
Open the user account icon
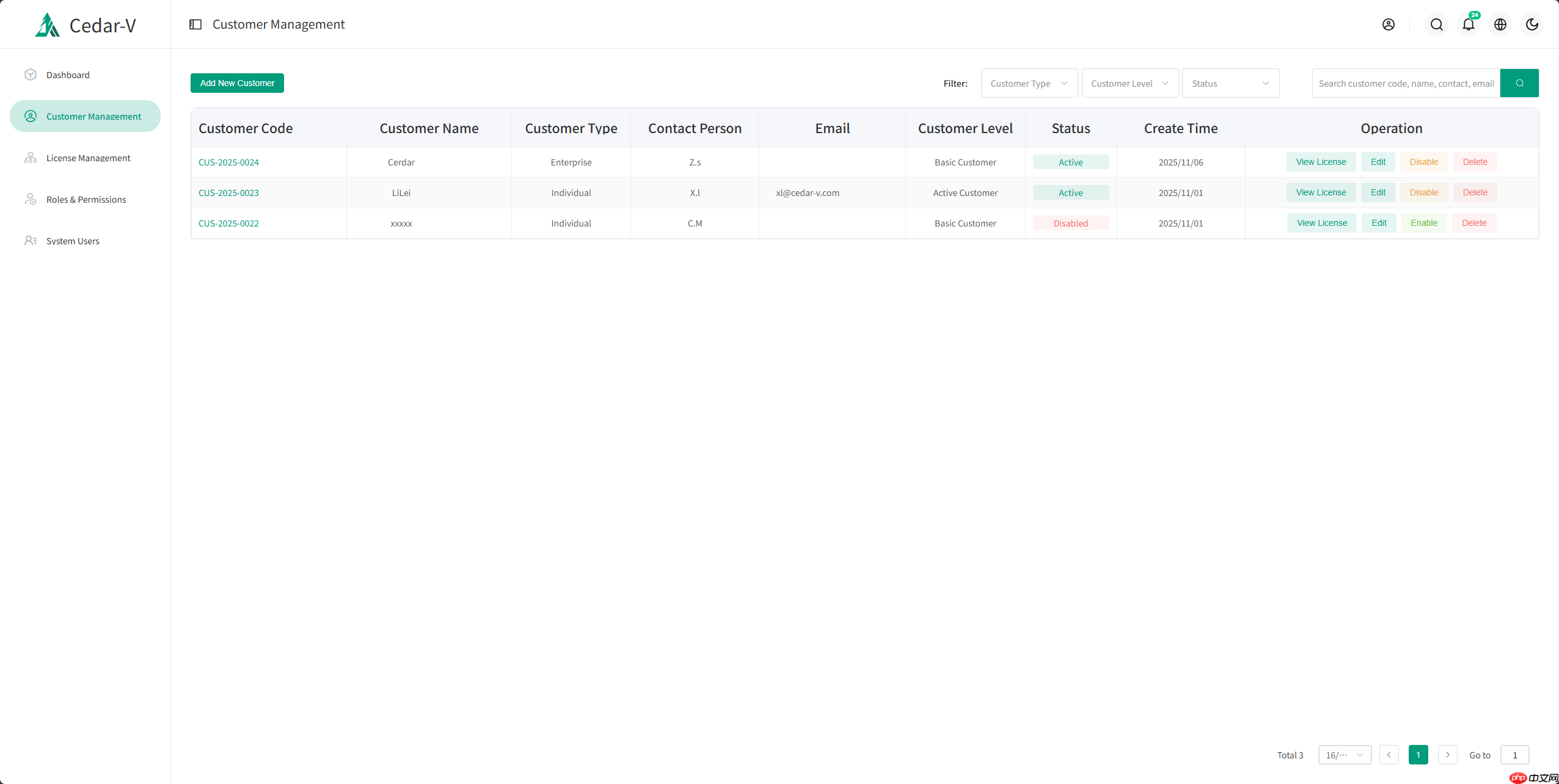[x=1389, y=24]
